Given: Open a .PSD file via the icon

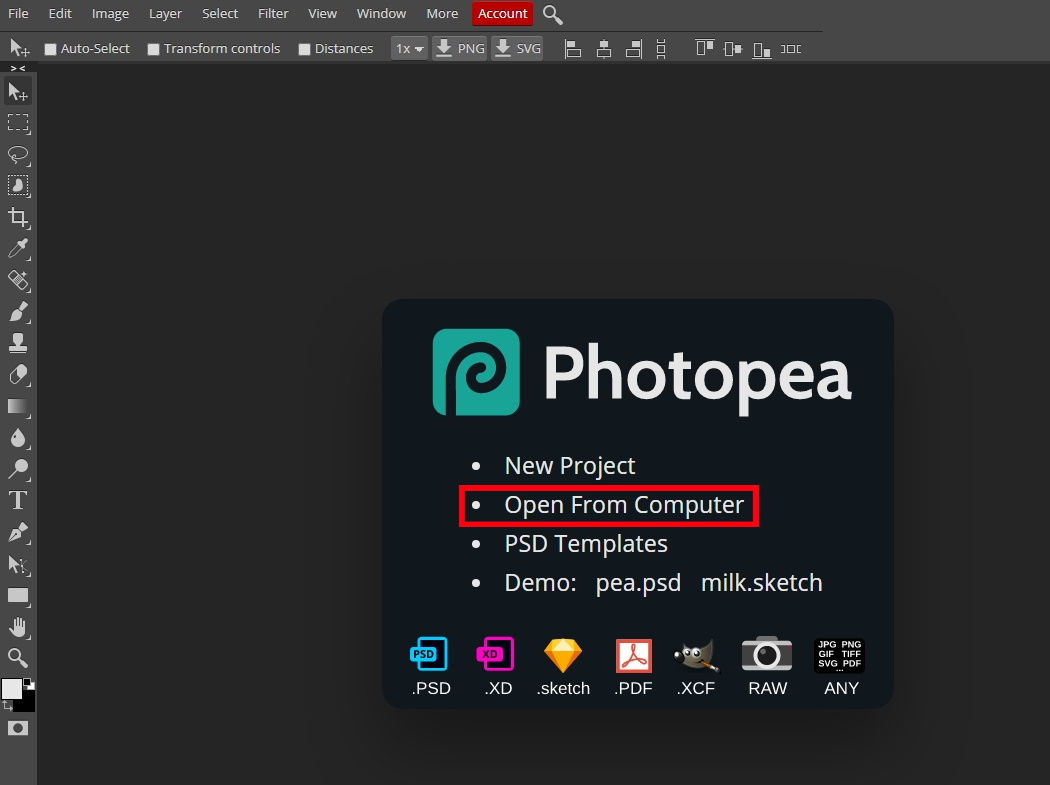Looking at the screenshot, I should (429, 654).
